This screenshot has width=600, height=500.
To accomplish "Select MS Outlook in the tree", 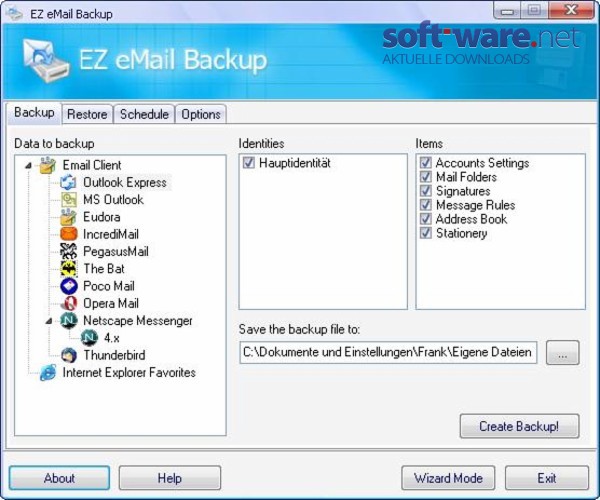I will [x=113, y=200].
